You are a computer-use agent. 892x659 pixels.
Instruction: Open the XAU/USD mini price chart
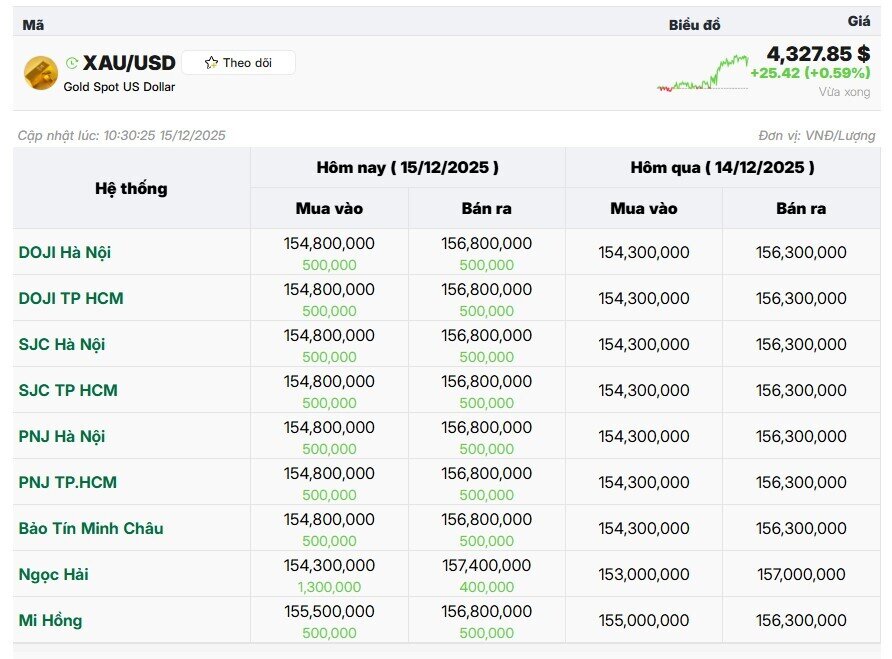pos(703,74)
